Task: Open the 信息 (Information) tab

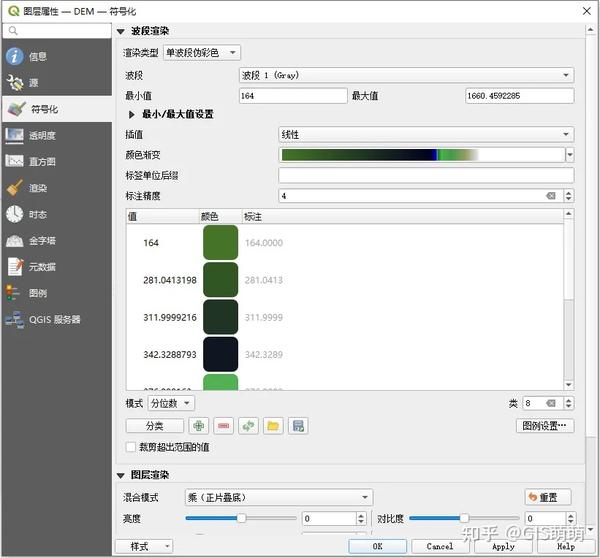Action: click(57, 57)
